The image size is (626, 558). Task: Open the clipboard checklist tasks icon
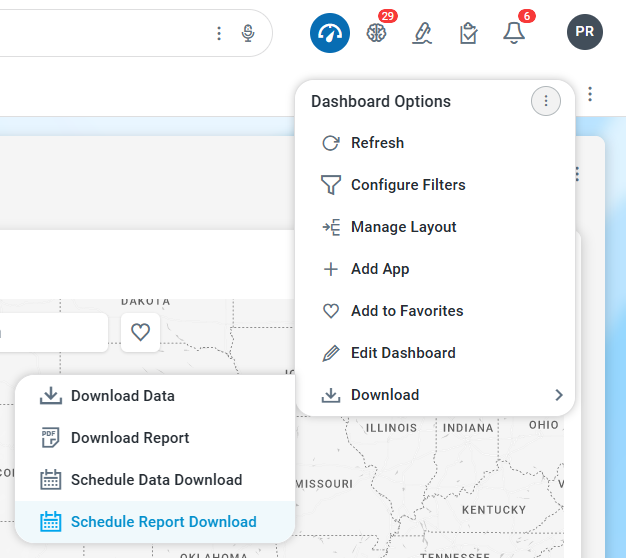pos(468,33)
